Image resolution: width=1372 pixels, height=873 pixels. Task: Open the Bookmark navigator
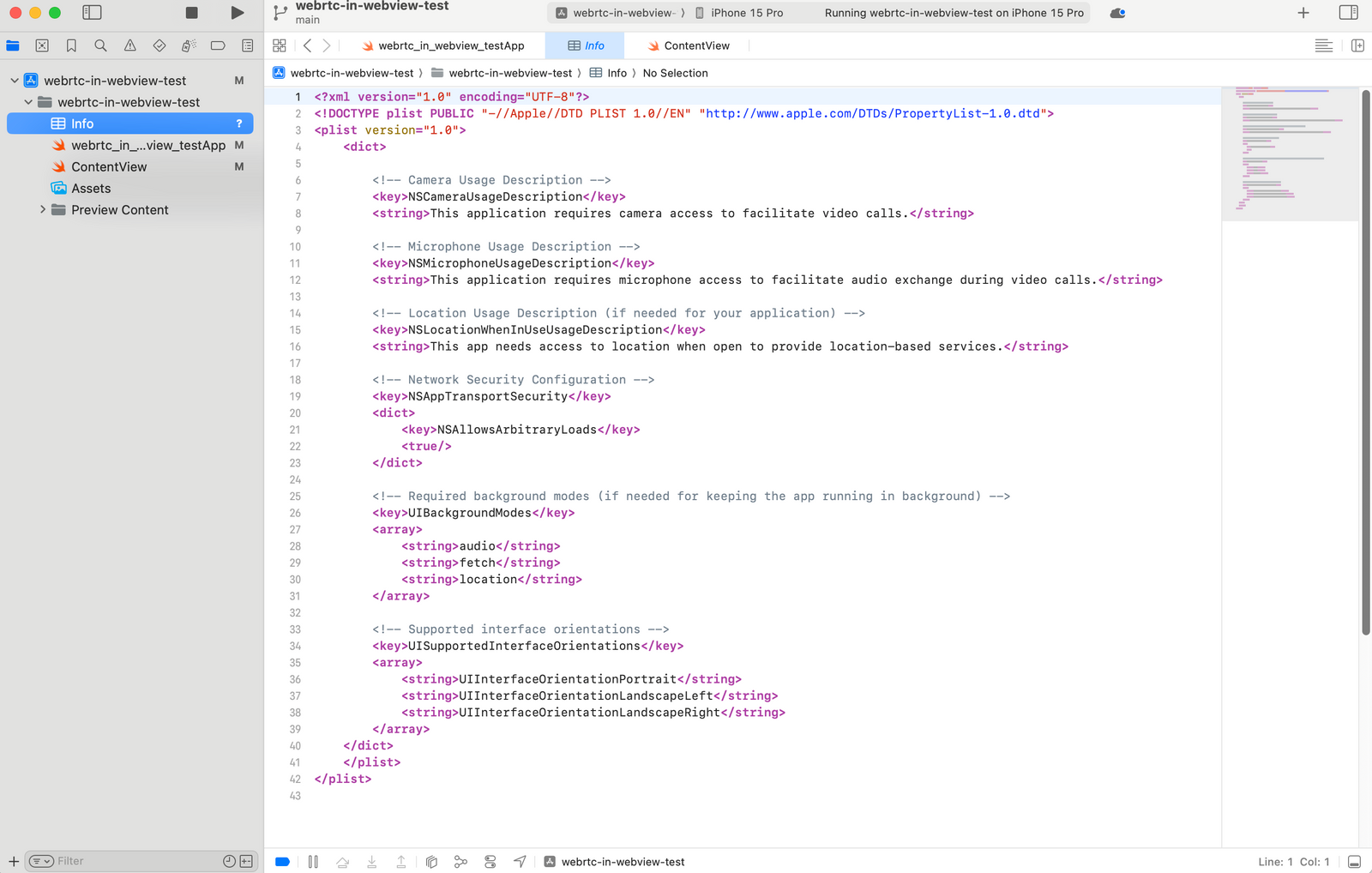tap(71, 45)
